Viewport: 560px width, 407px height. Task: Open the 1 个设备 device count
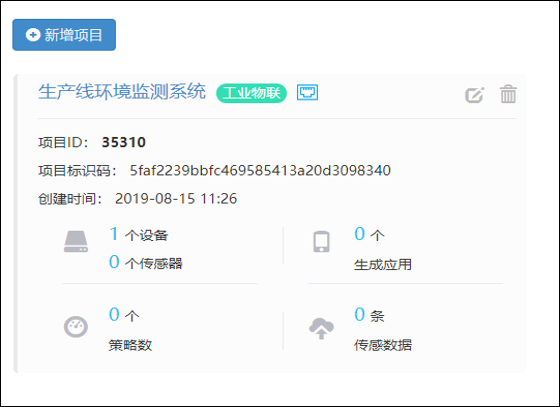point(139,234)
